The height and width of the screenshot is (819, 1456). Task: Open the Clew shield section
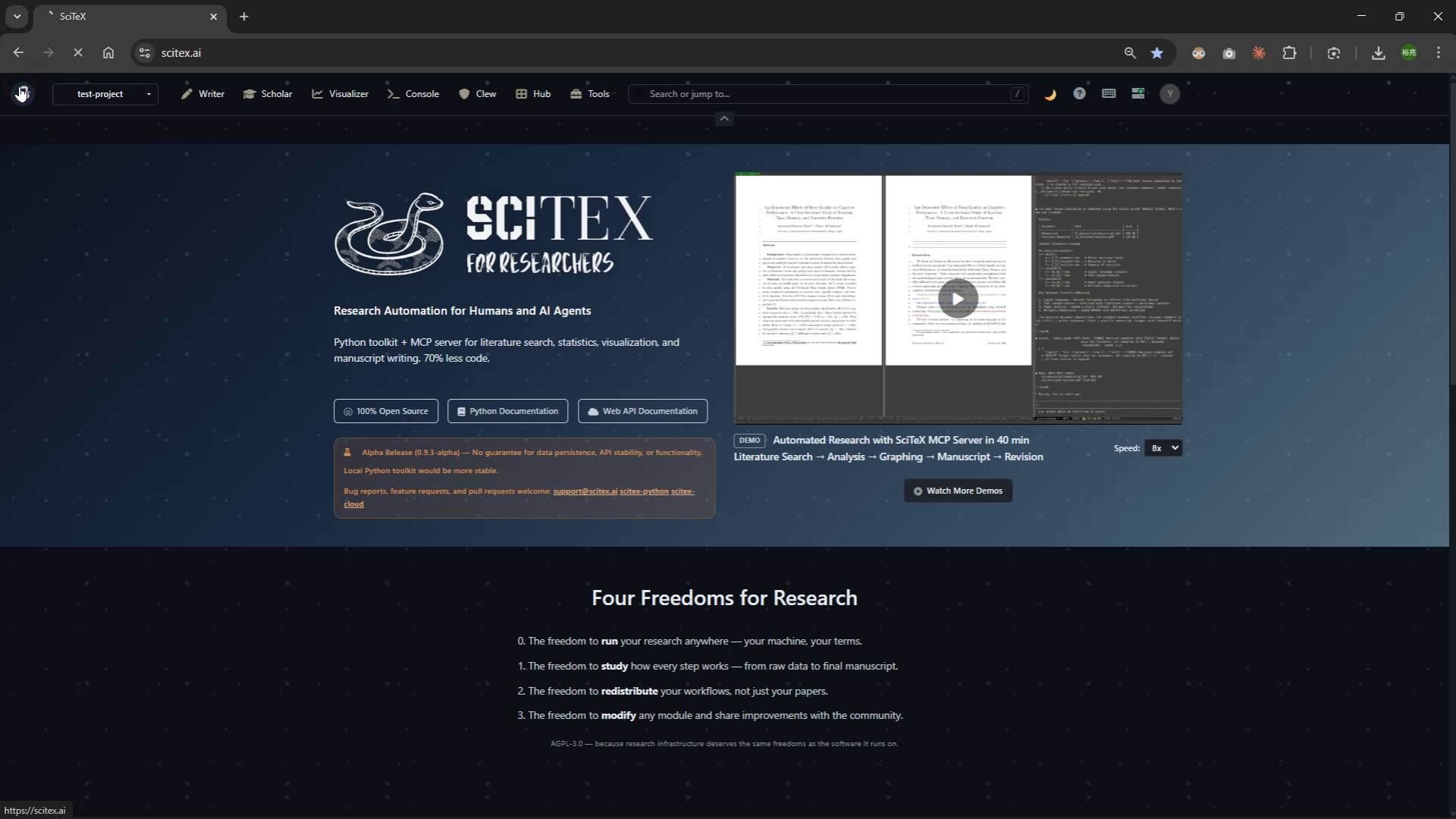[477, 93]
